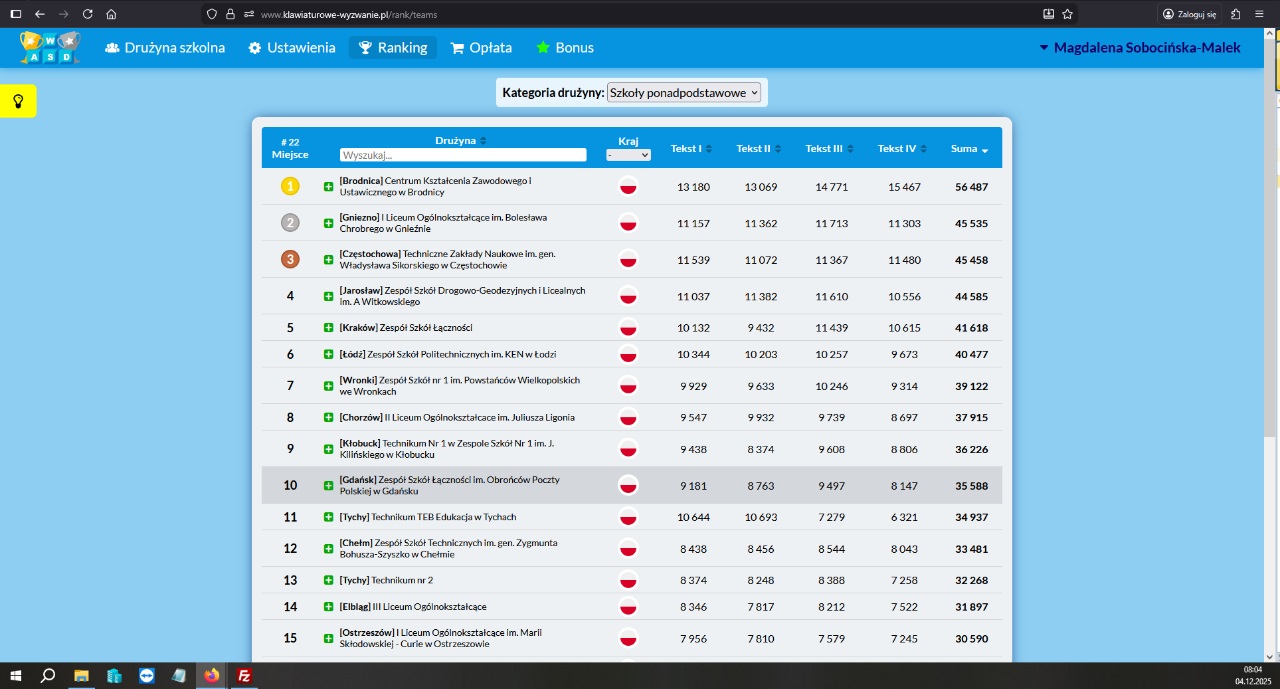Open the Drużyna szkolna menu item
The height and width of the screenshot is (689, 1280).
point(165,48)
